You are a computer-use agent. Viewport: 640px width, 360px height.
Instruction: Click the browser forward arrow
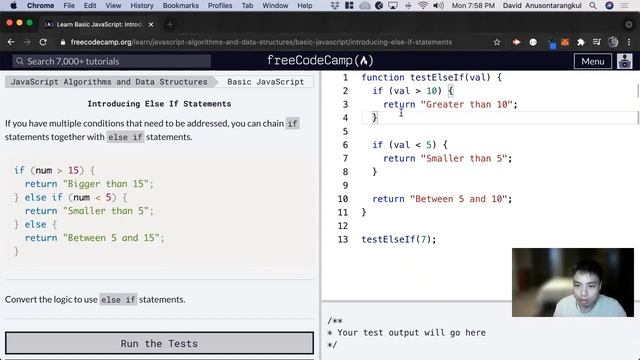[x=27, y=42]
